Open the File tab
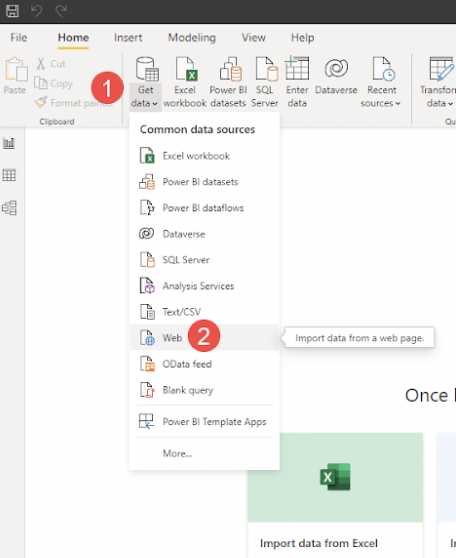 19,38
